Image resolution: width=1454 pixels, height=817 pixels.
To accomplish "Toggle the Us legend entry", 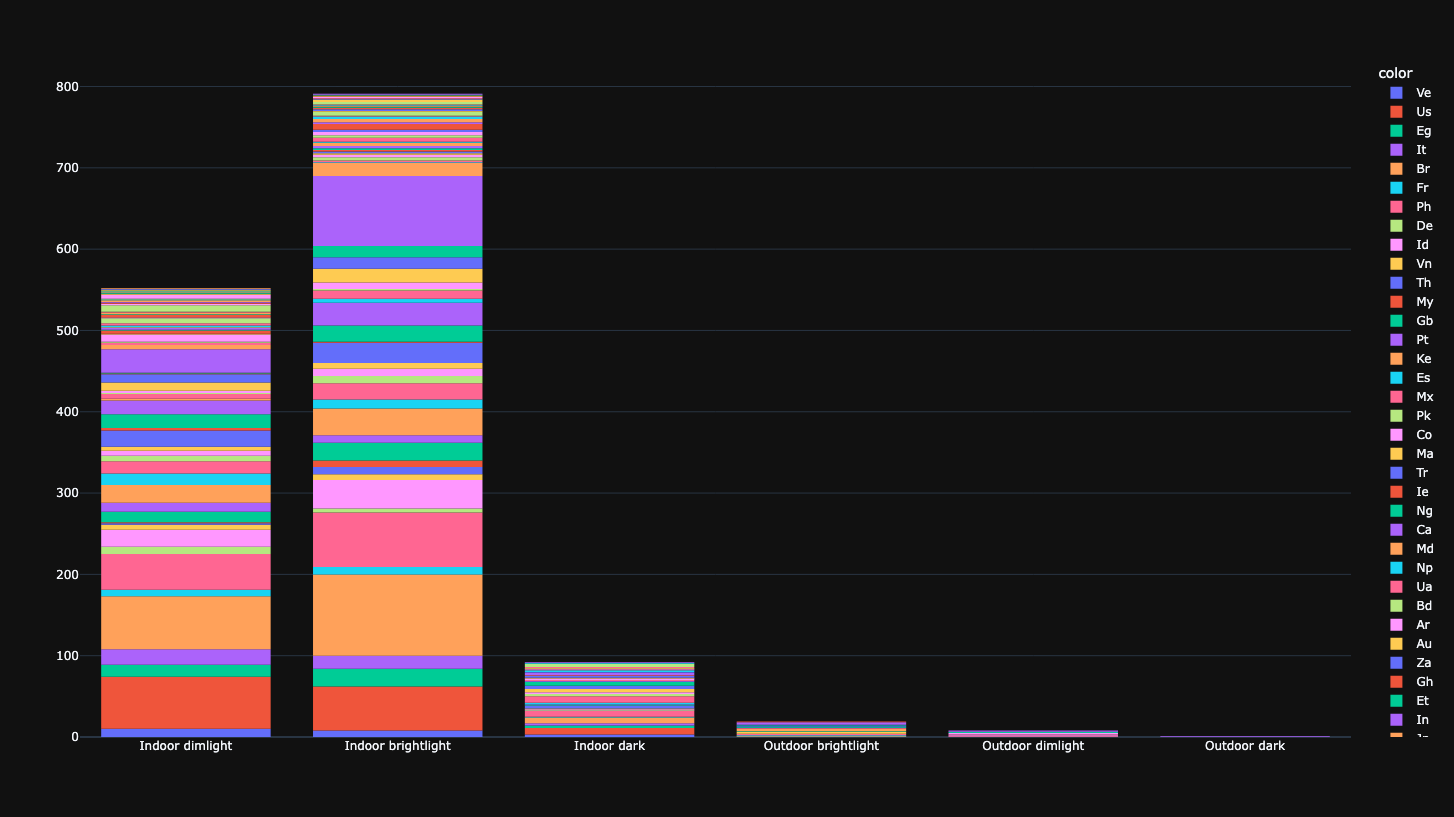I will pyautogui.click(x=1411, y=112).
